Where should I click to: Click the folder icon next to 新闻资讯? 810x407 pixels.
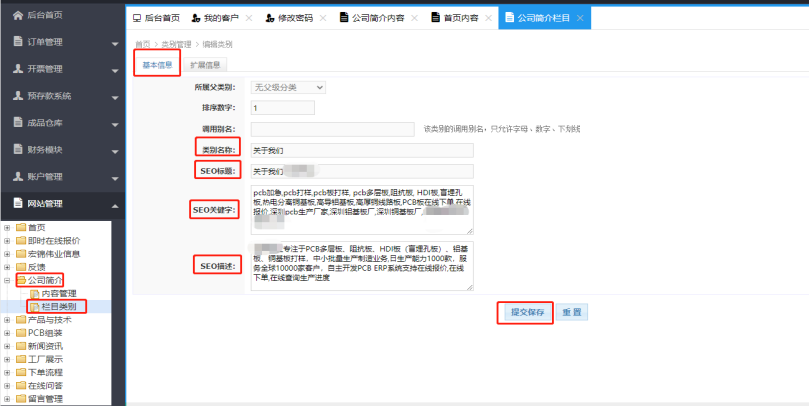[x=20, y=345]
